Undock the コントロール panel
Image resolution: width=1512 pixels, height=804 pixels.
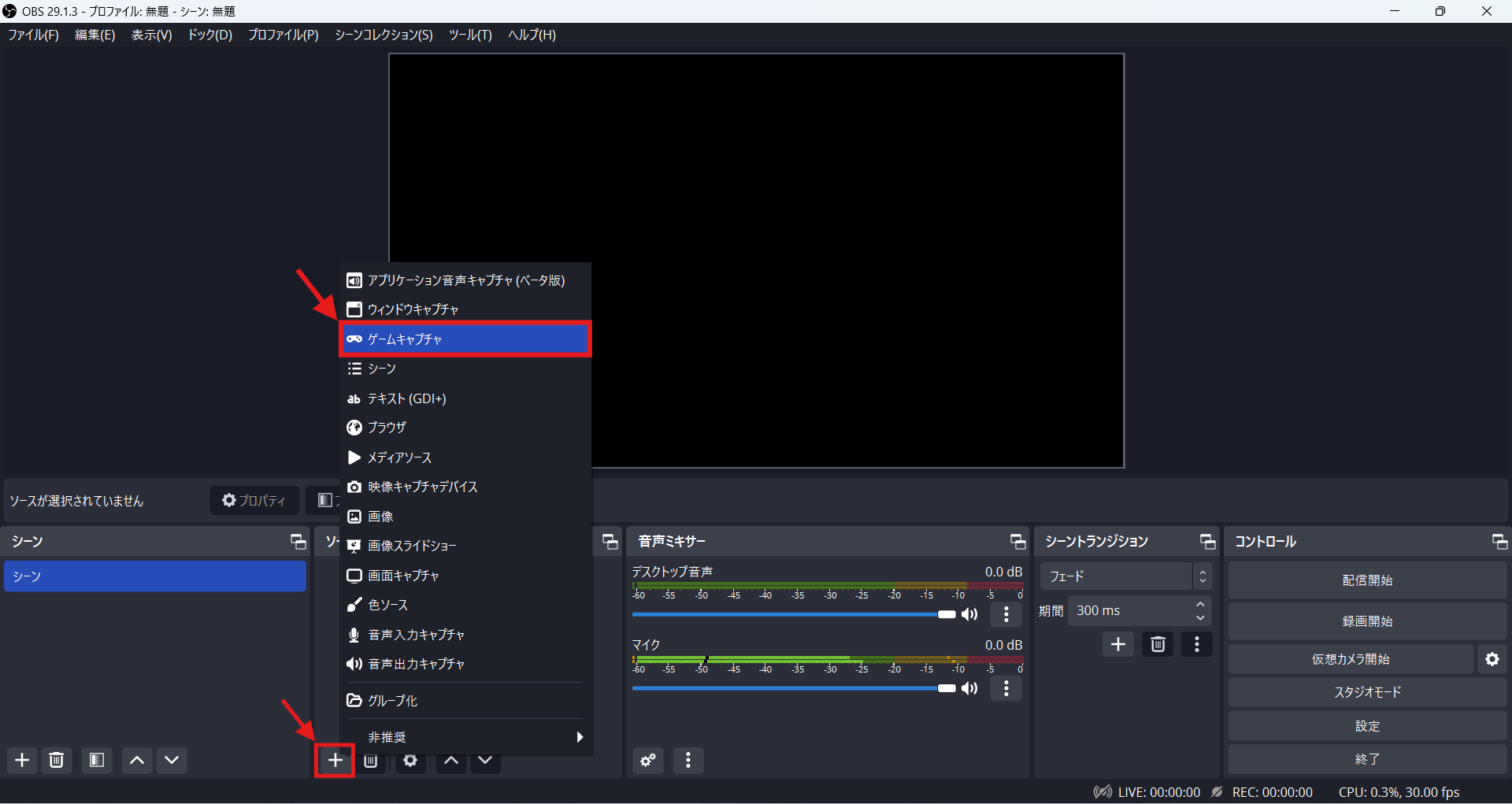point(1499,541)
